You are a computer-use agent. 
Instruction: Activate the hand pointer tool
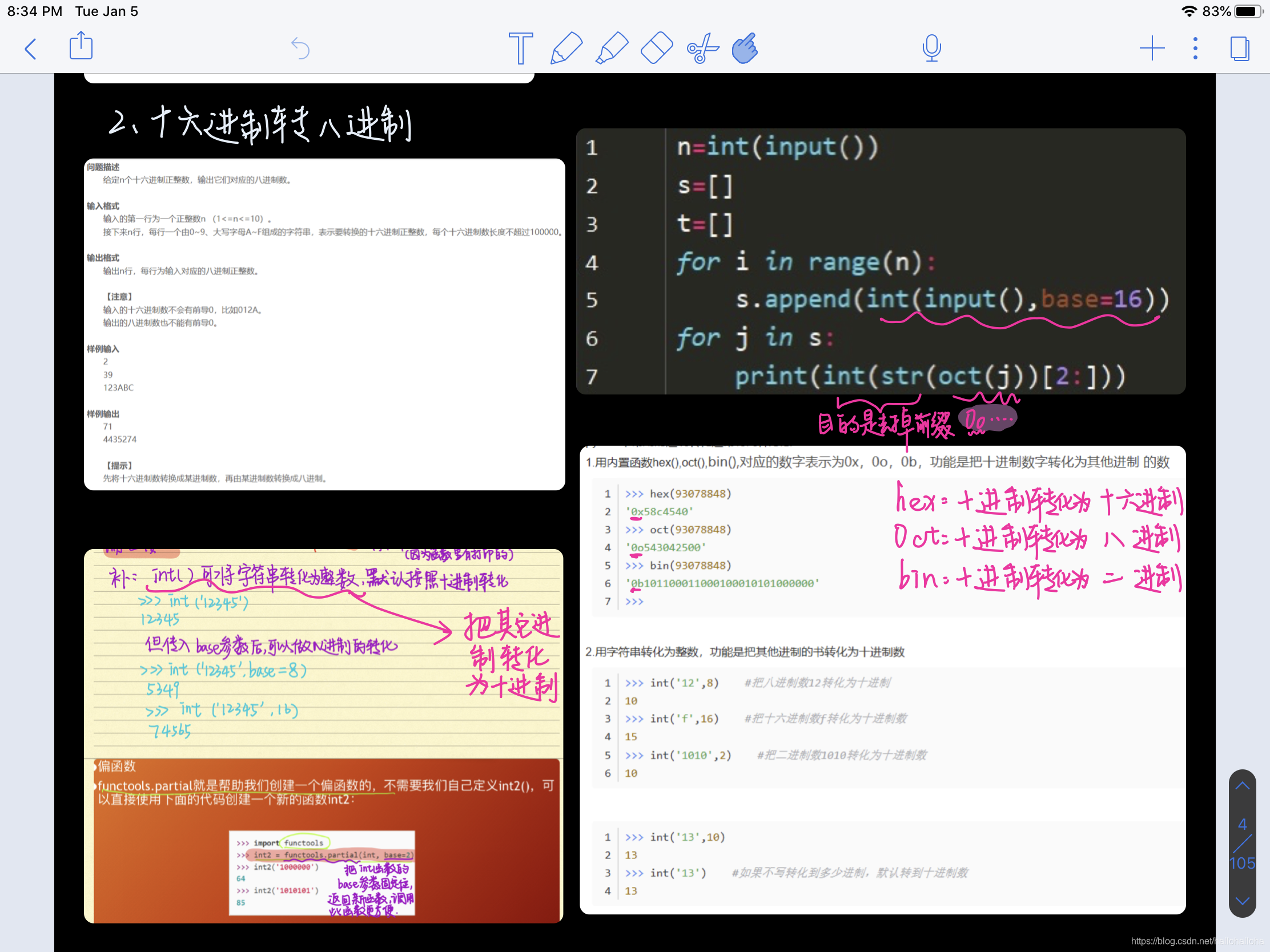pos(745,48)
